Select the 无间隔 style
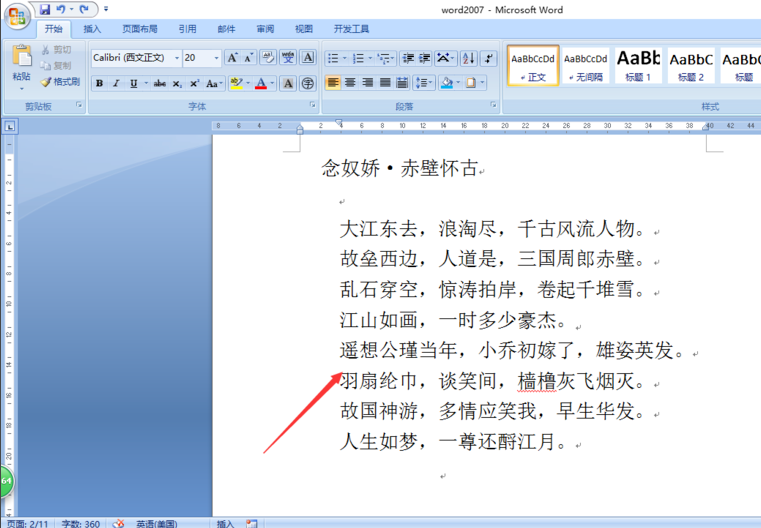This screenshot has width=761, height=528. 585,66
